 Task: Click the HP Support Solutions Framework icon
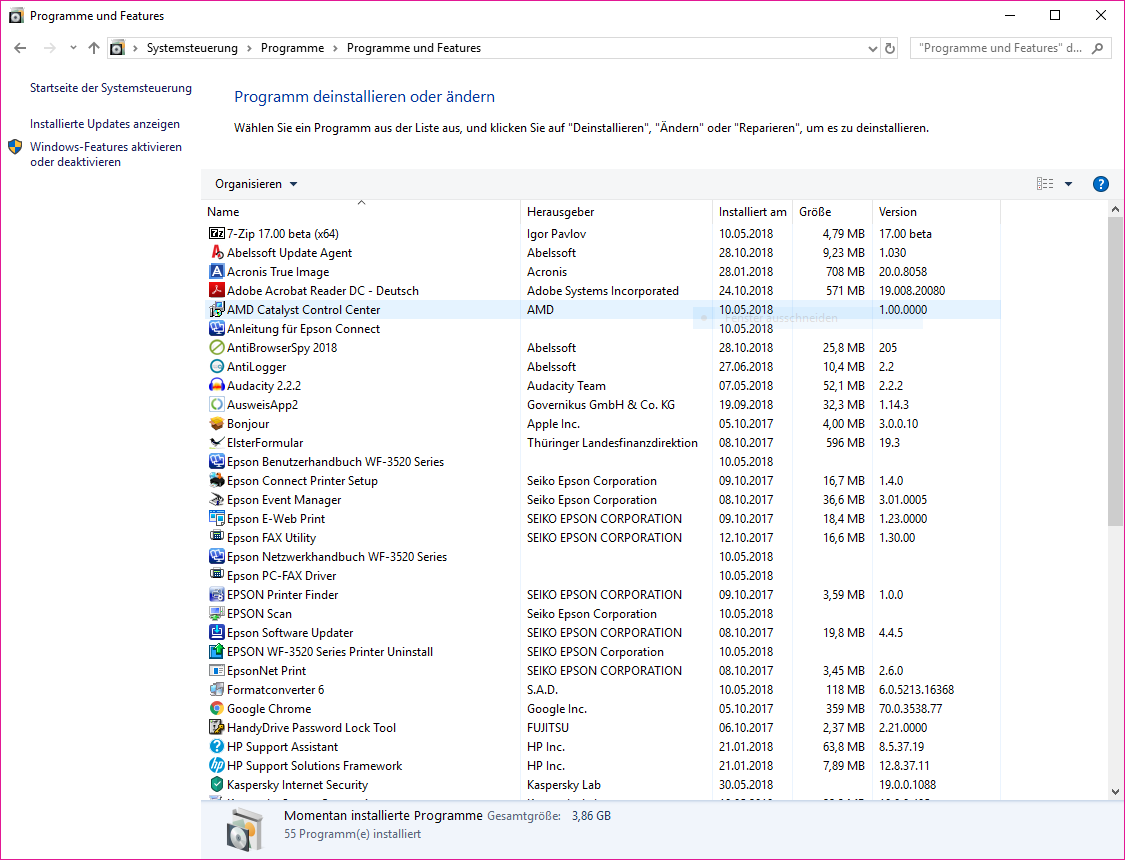(217, 765)
